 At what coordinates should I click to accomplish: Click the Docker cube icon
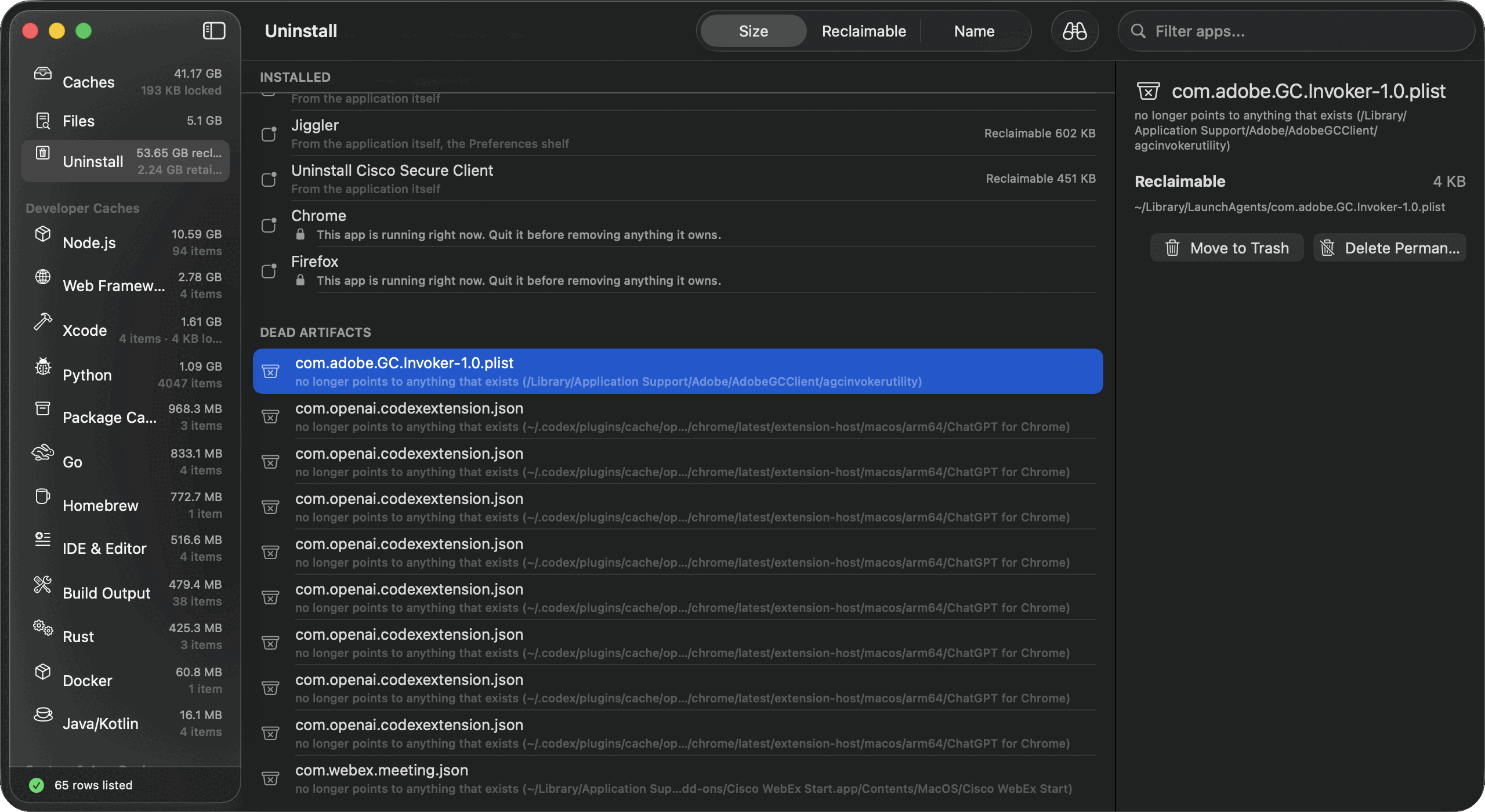point(43,672)
